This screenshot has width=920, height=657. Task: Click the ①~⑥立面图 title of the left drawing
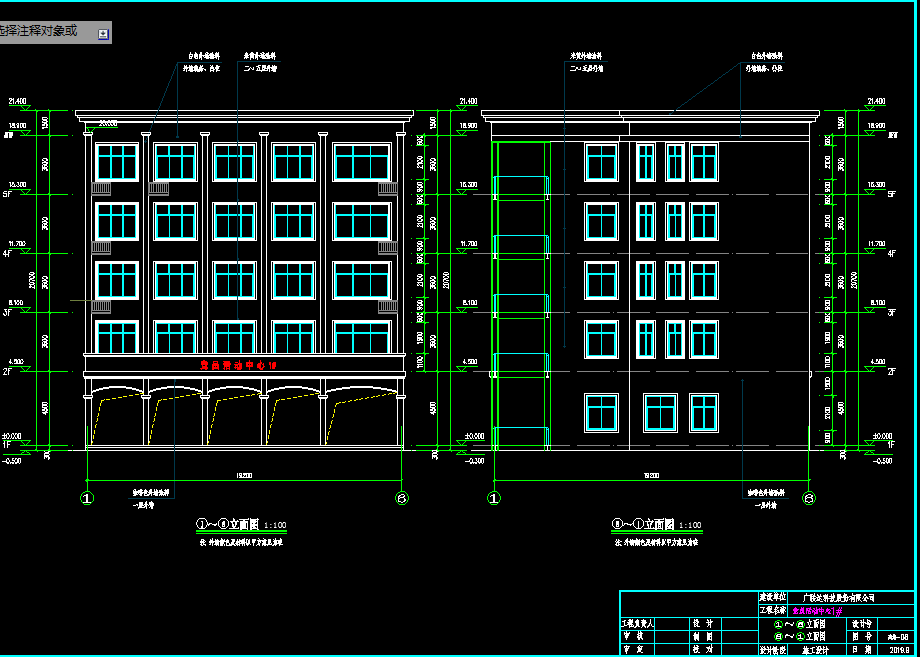tap(228, 523)
